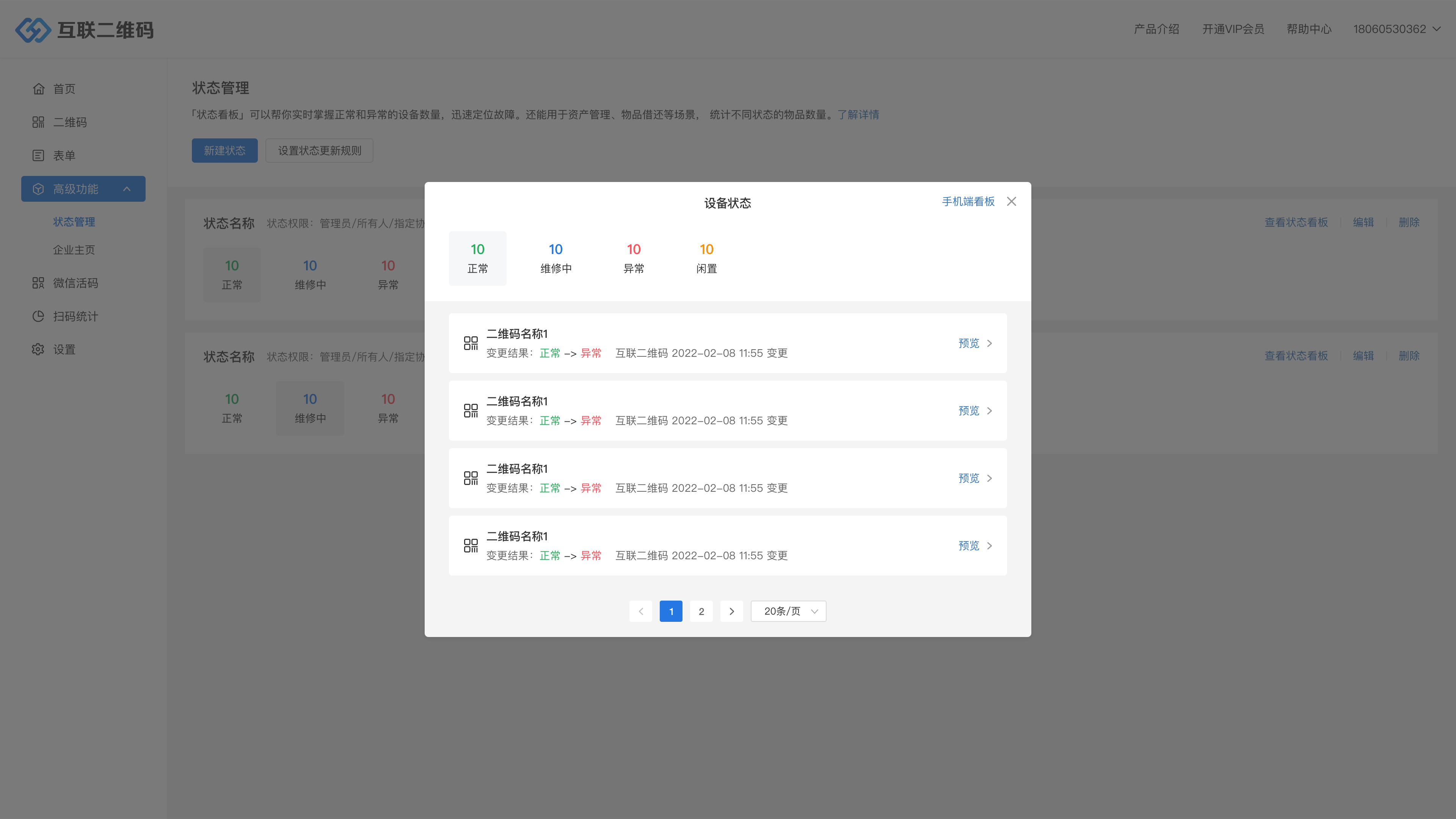Click the 设置 gear icon in sidebar
Screen dimensions: 1456x819
tap(38, 349)
